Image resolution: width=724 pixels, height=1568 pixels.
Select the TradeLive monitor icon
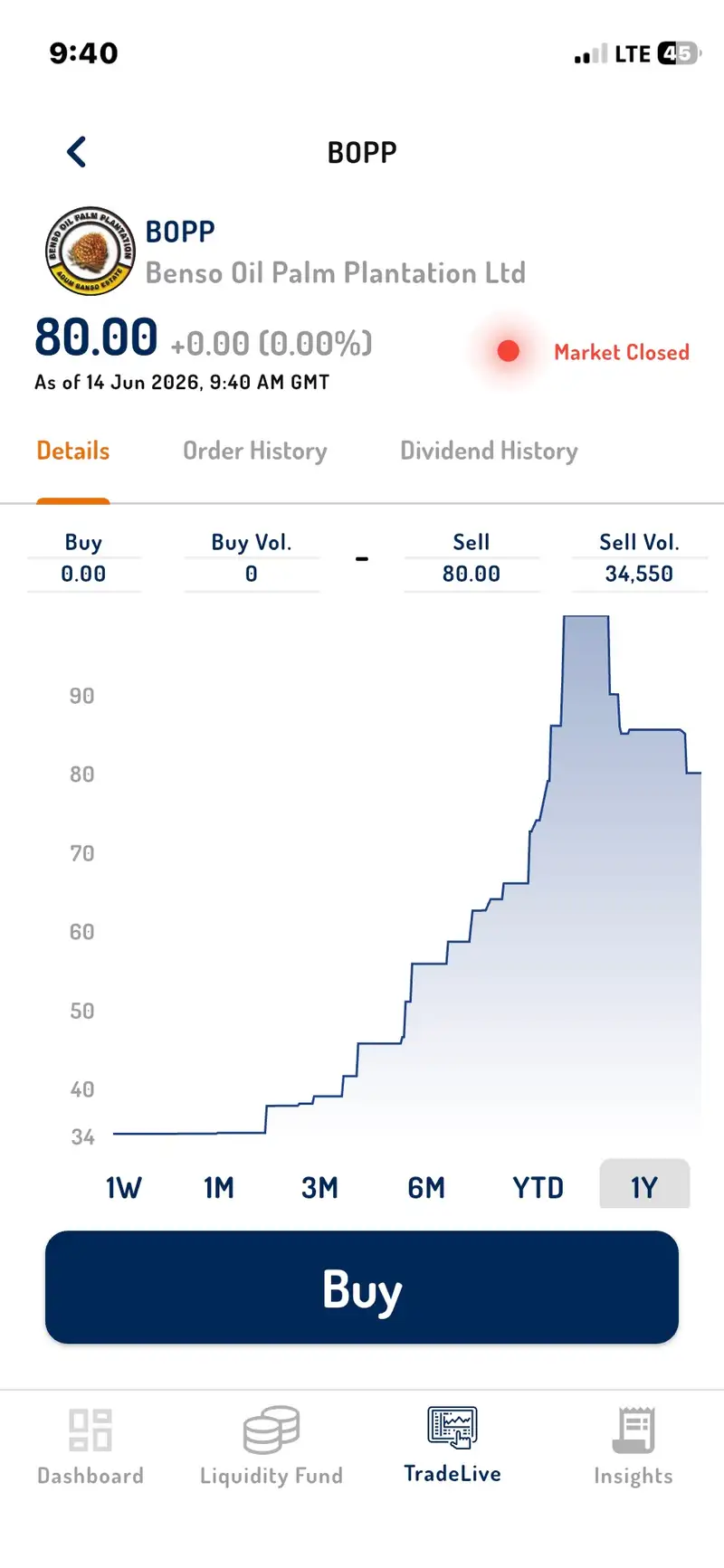[452, 1429]
